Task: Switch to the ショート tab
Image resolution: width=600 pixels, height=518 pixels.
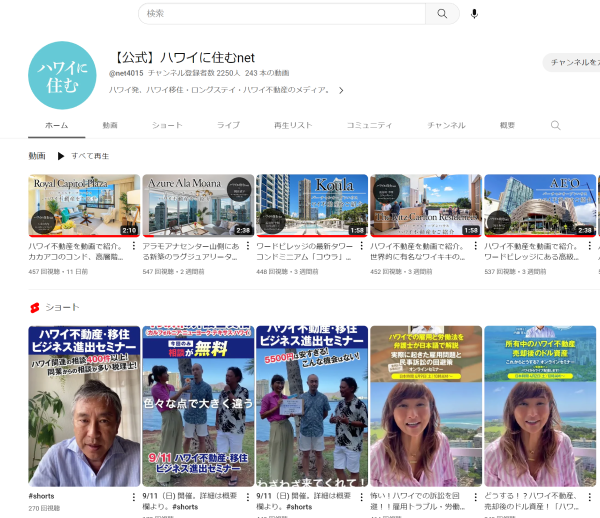Action: coord(167,125)
